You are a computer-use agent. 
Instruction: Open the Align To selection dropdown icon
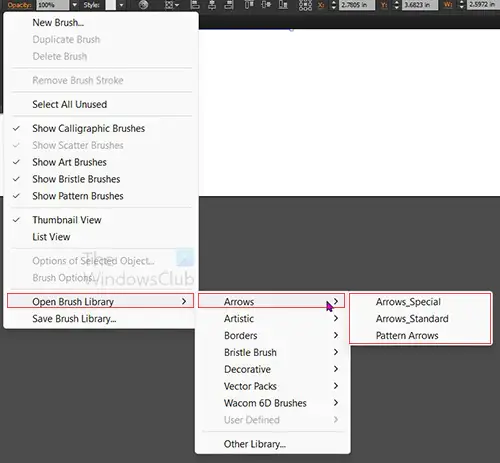(172, 5)
